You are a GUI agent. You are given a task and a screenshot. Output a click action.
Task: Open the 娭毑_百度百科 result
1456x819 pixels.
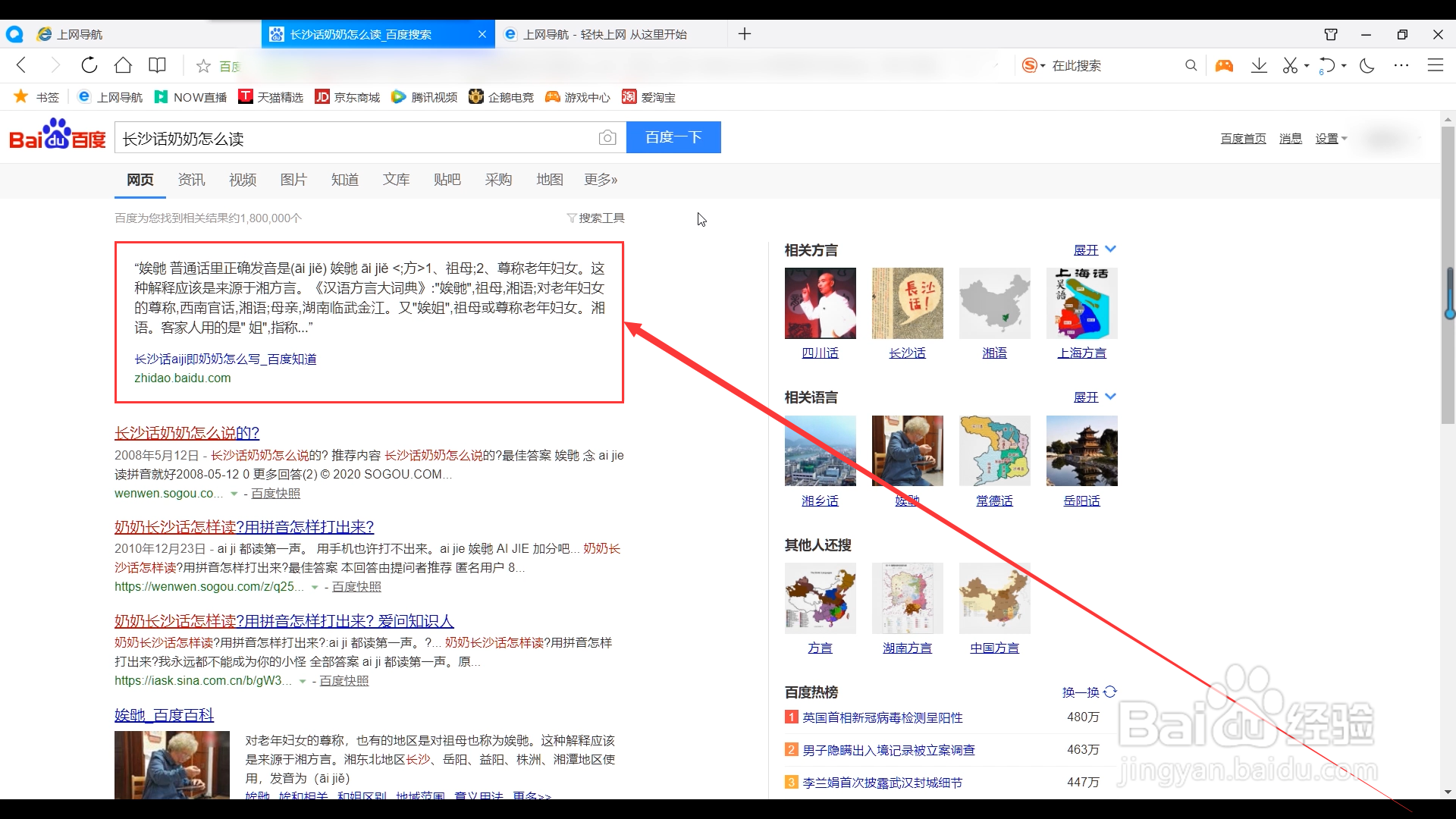pos(164,715)
